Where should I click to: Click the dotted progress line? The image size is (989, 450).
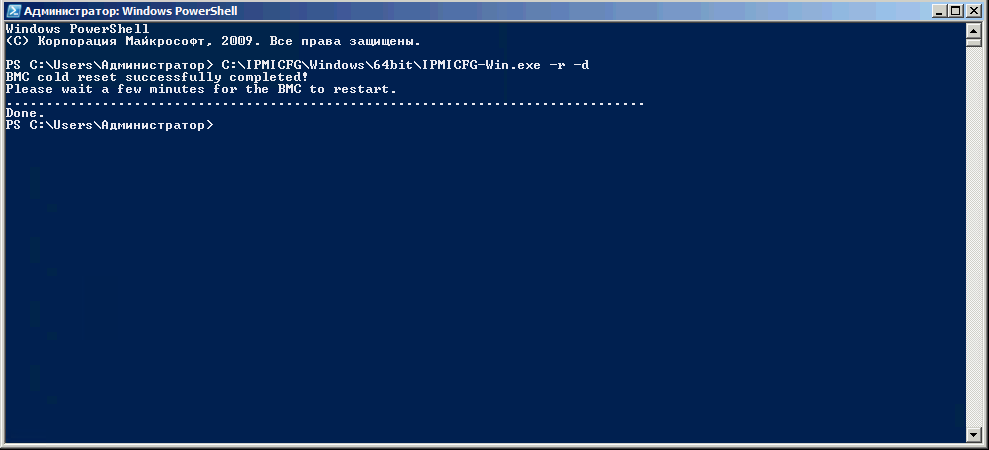[324, 103]
